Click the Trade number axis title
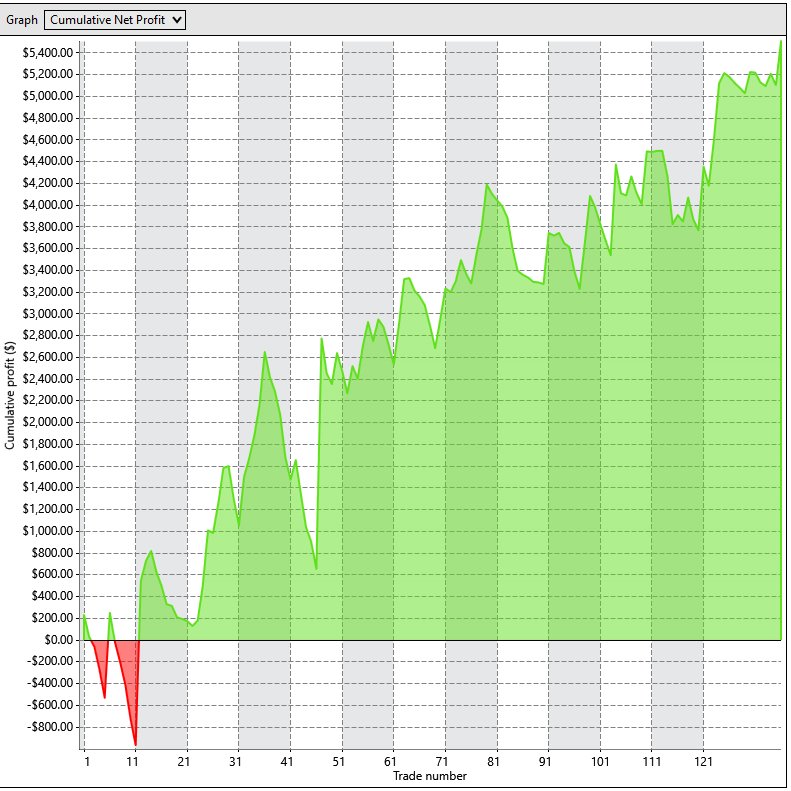 (430, 776)
